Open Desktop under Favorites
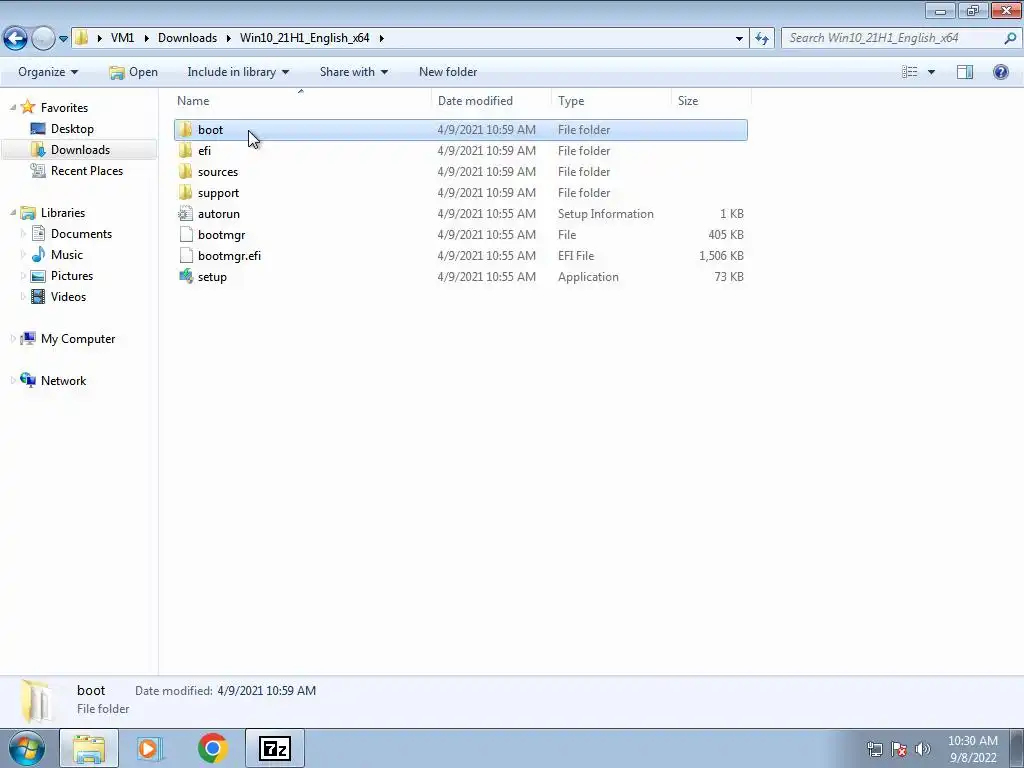Screen dimensions: 1024x768 (72, 129)
